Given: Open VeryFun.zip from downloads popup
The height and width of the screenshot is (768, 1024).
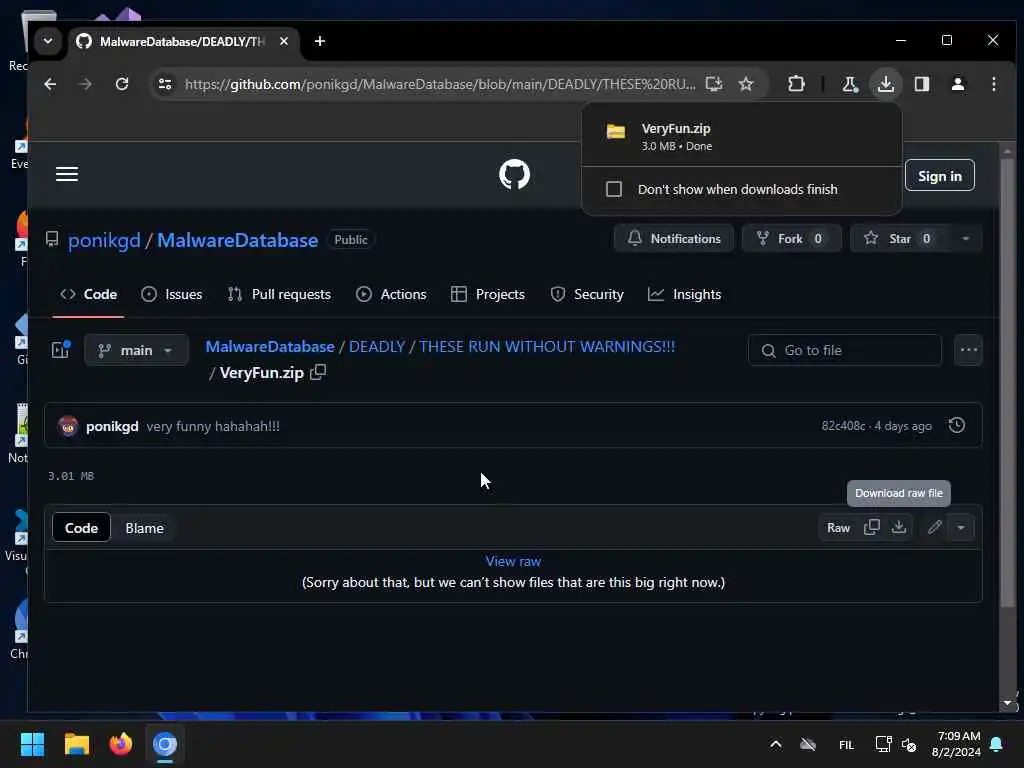Looking at the screenshot, I should 741,136.
